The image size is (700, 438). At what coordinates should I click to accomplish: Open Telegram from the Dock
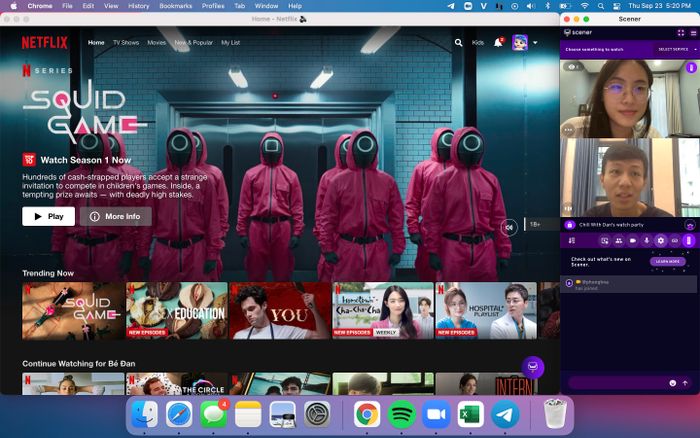click(x=505, y=414)
